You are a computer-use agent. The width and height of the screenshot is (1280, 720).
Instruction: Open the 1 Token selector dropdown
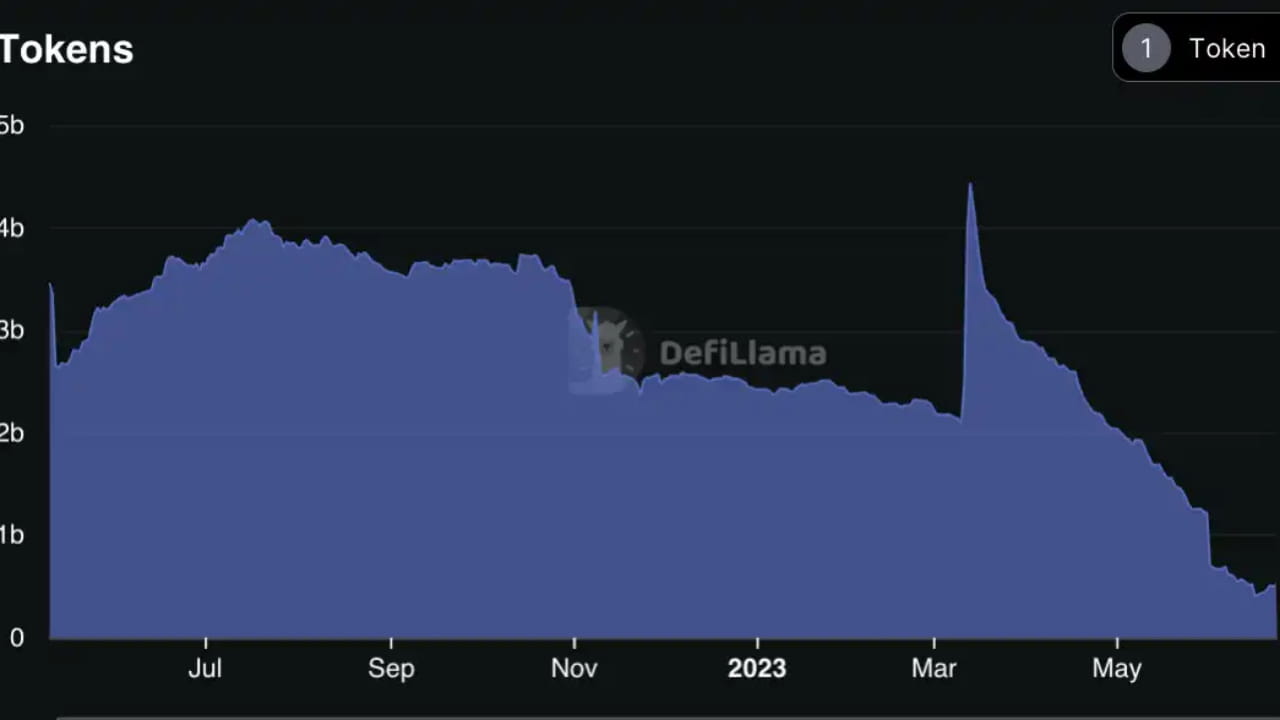click(x=1197, y=47)
